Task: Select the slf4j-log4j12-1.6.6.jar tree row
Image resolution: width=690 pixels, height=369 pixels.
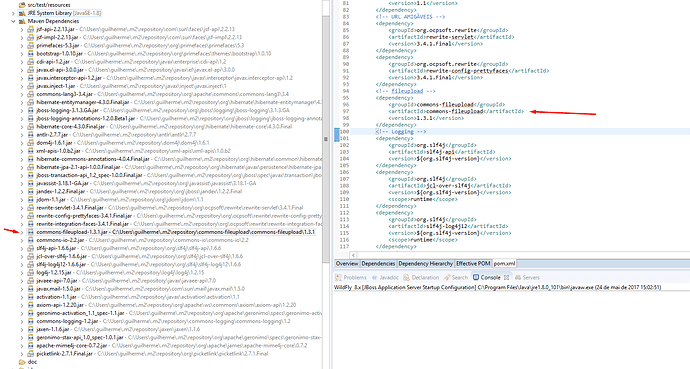Action: pyautogui.click(x=134, y=264)
